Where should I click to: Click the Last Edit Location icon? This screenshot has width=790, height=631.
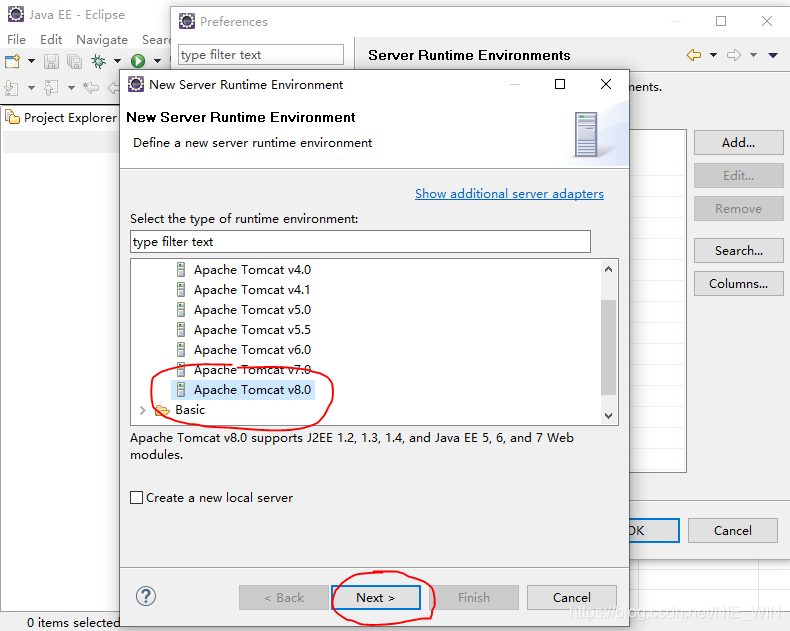(91, 88)
